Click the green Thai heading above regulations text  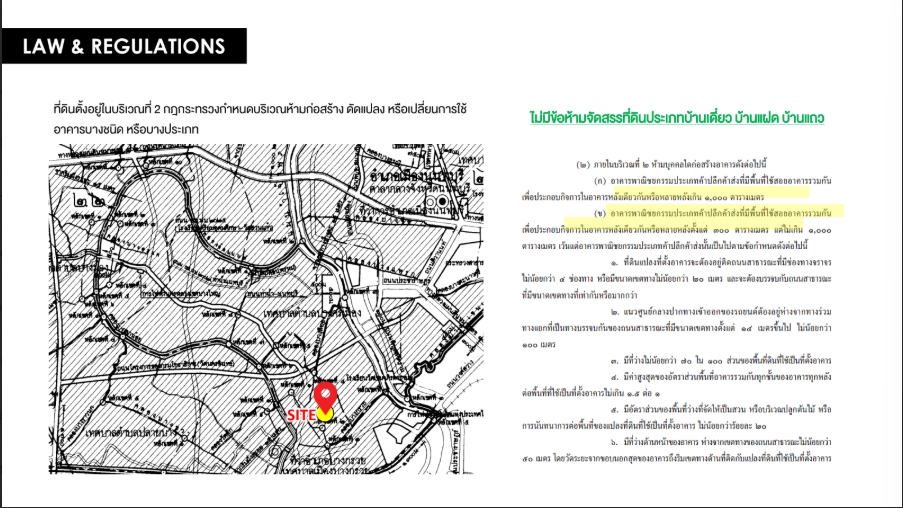(x=677, y=118)
